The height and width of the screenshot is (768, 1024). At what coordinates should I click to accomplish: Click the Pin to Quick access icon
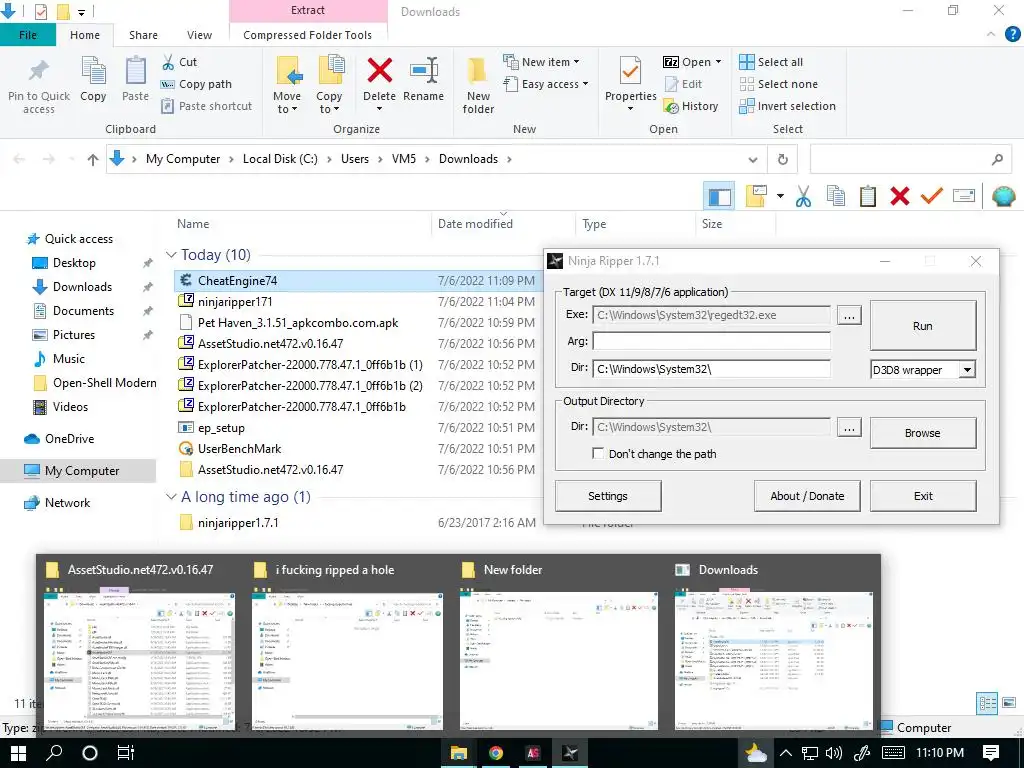coord(39,72)
